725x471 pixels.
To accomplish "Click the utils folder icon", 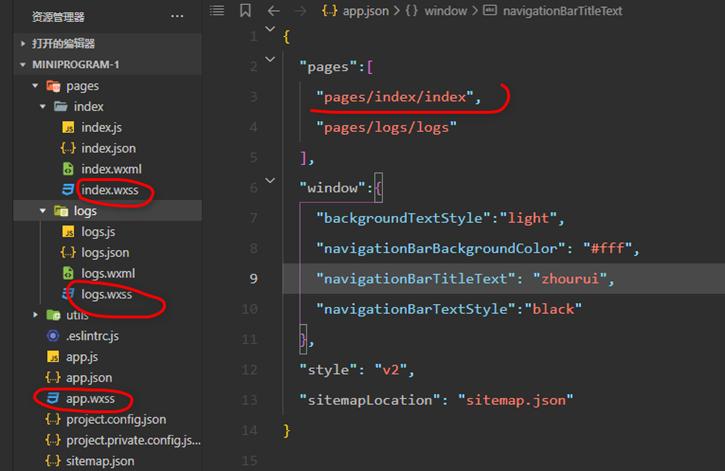I will tap(53, 315).
